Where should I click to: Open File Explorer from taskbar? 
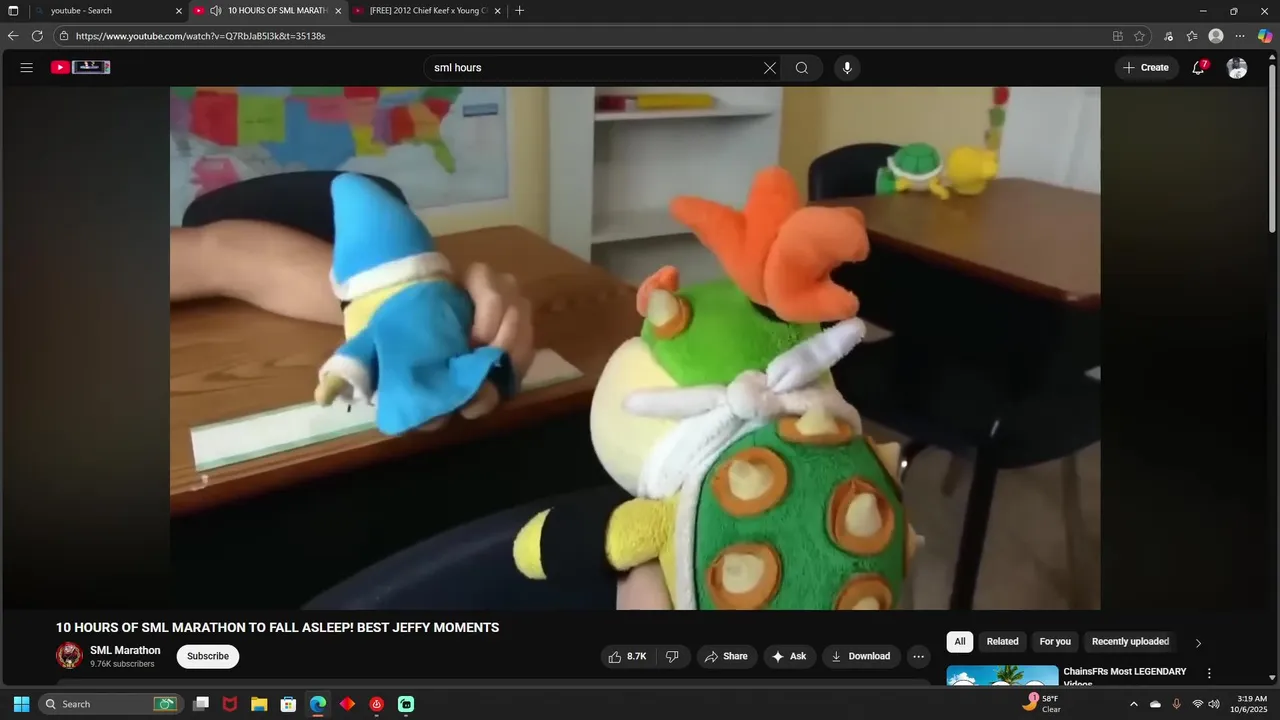(x=259, y=704)
